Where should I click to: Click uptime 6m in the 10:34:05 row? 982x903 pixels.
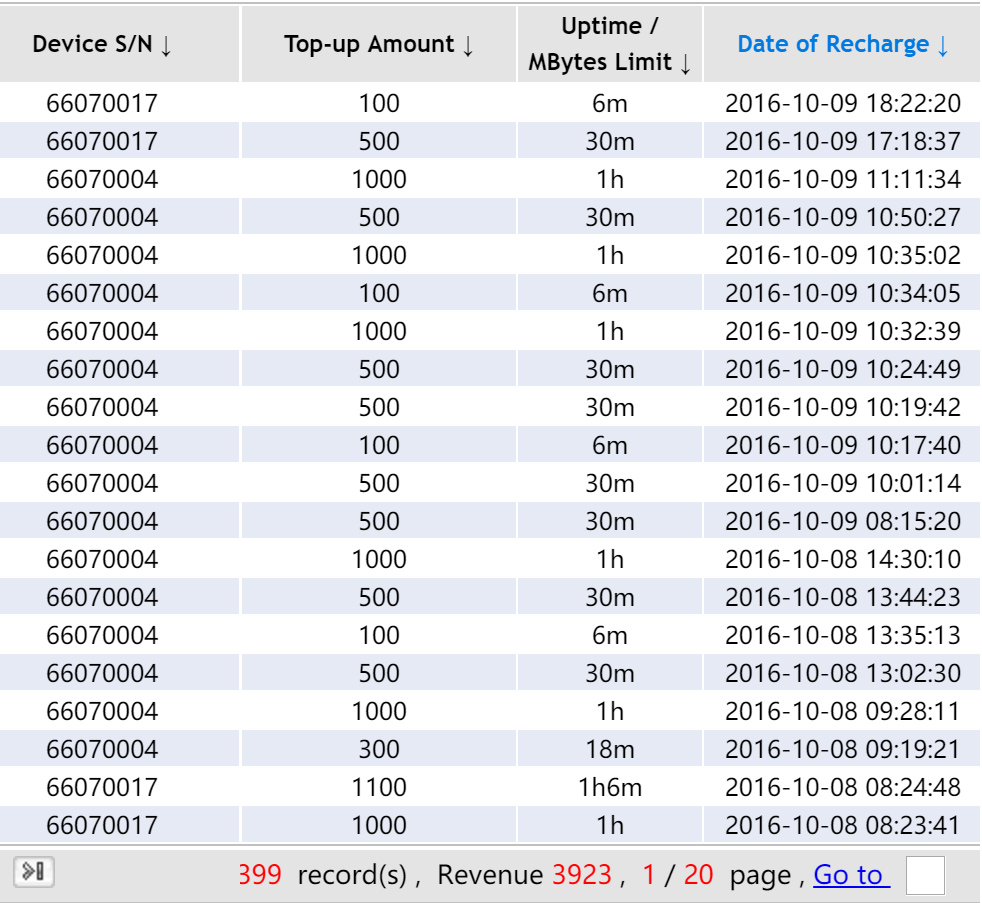tap(609, 293)
